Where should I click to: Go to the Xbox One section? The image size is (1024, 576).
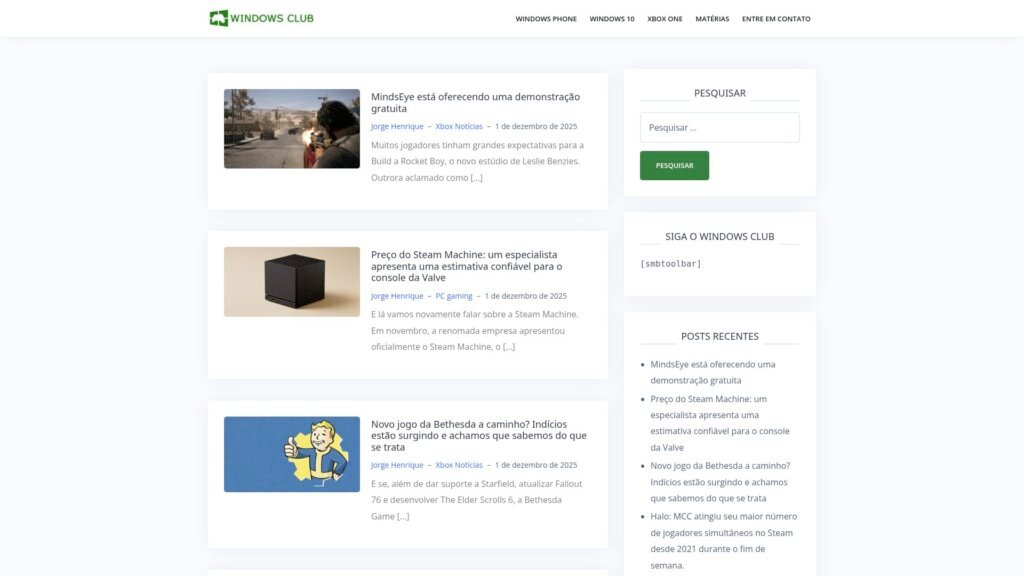pos(664,19)
